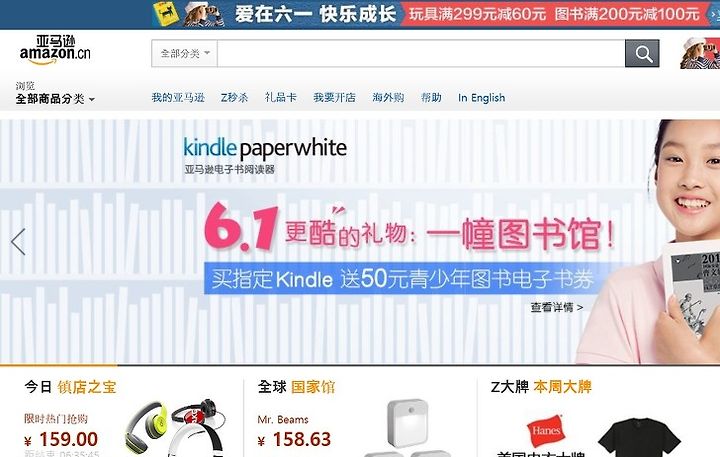Click the black T-shirt product image
Screen dimensions: 720x457
tap(640, 437)
